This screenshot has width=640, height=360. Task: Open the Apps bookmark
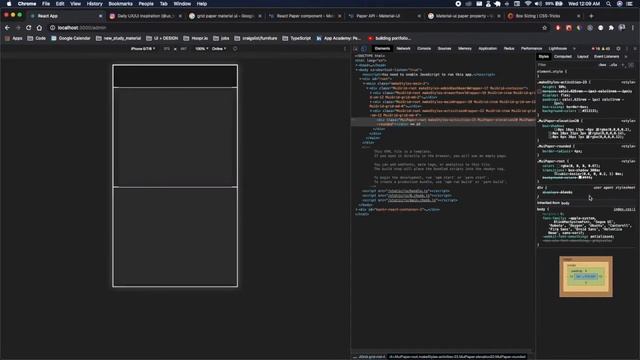14,38
